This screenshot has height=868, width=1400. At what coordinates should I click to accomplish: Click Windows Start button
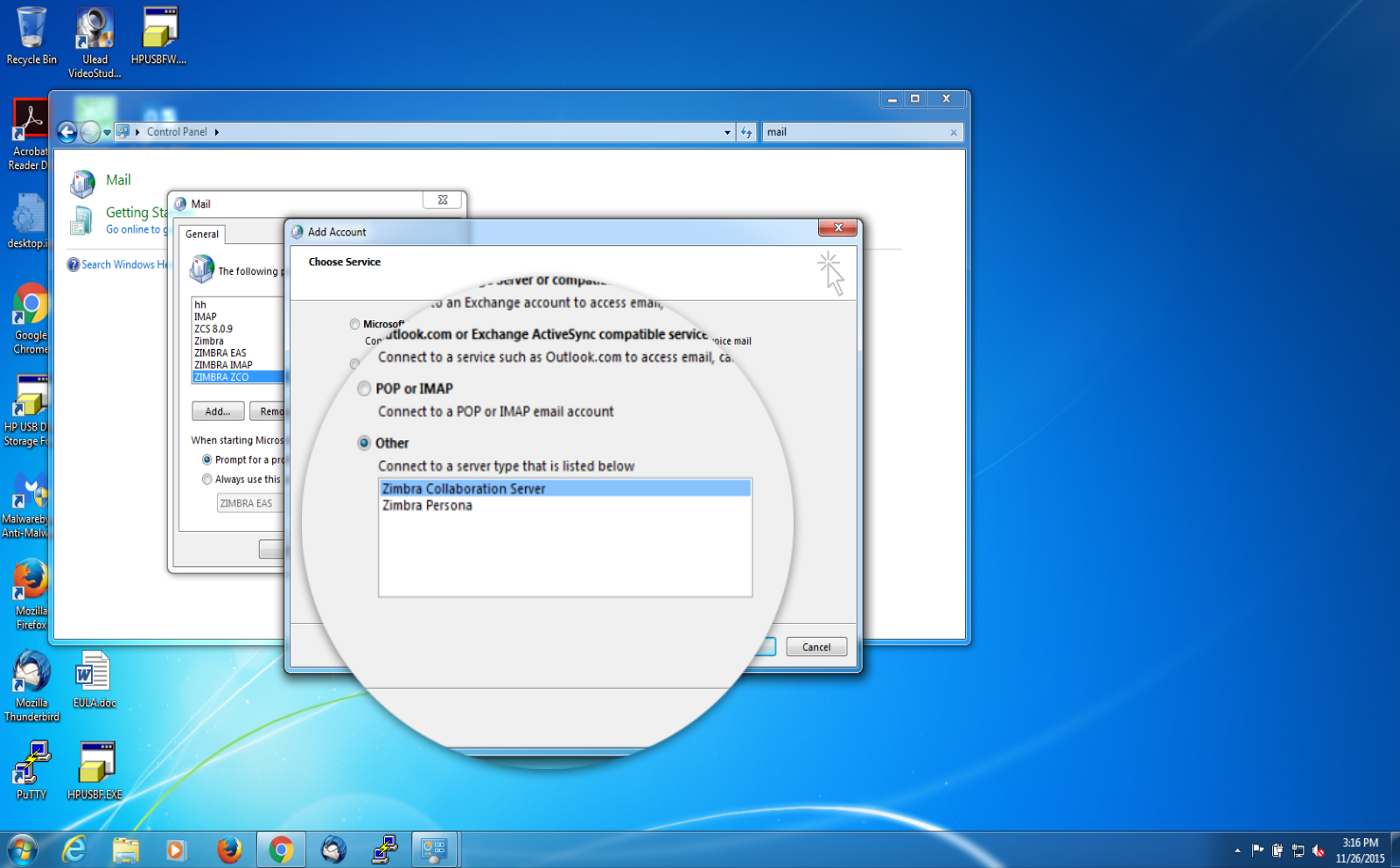click(23, 850)
